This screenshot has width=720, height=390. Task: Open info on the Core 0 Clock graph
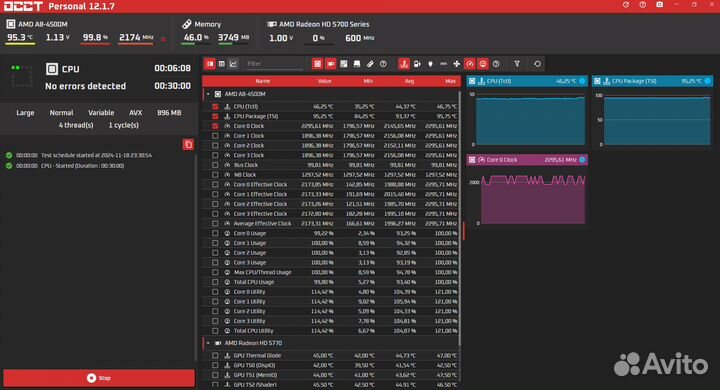(582, 159)
